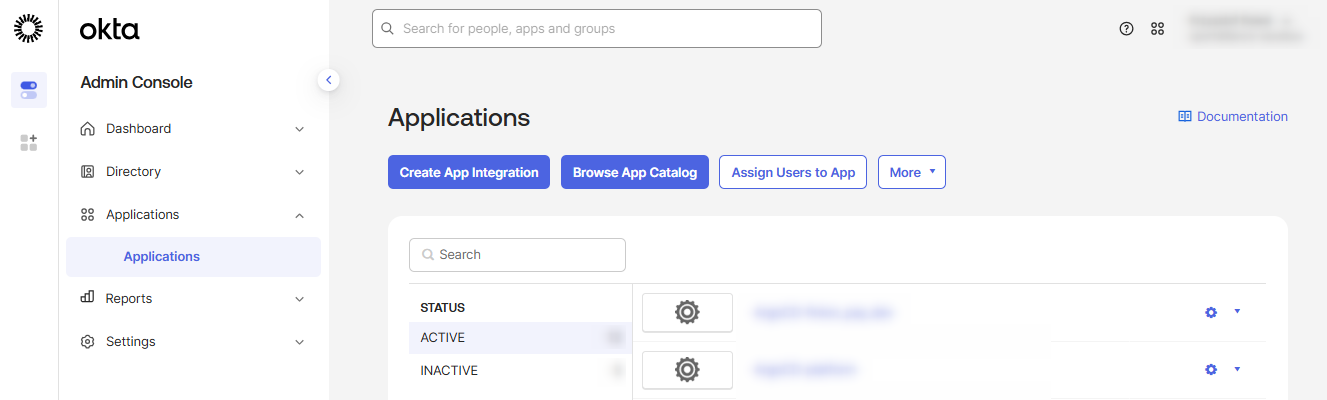Open the apps grid launcher icon
Image resolution: width=1327 pixels, height=400 pixels.
[1157, 29]
